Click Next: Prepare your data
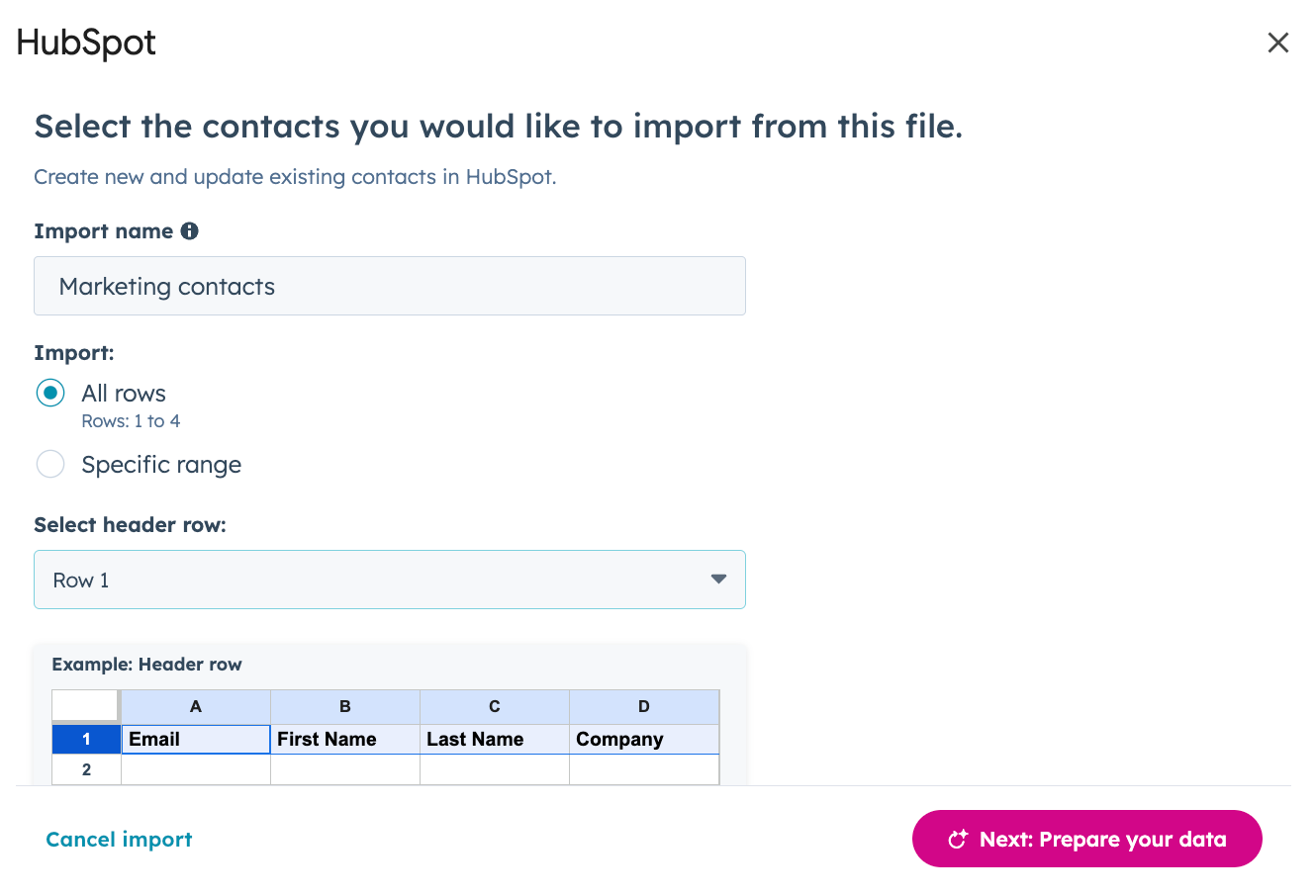1316x896 pixels. [x=1086, y=839]
